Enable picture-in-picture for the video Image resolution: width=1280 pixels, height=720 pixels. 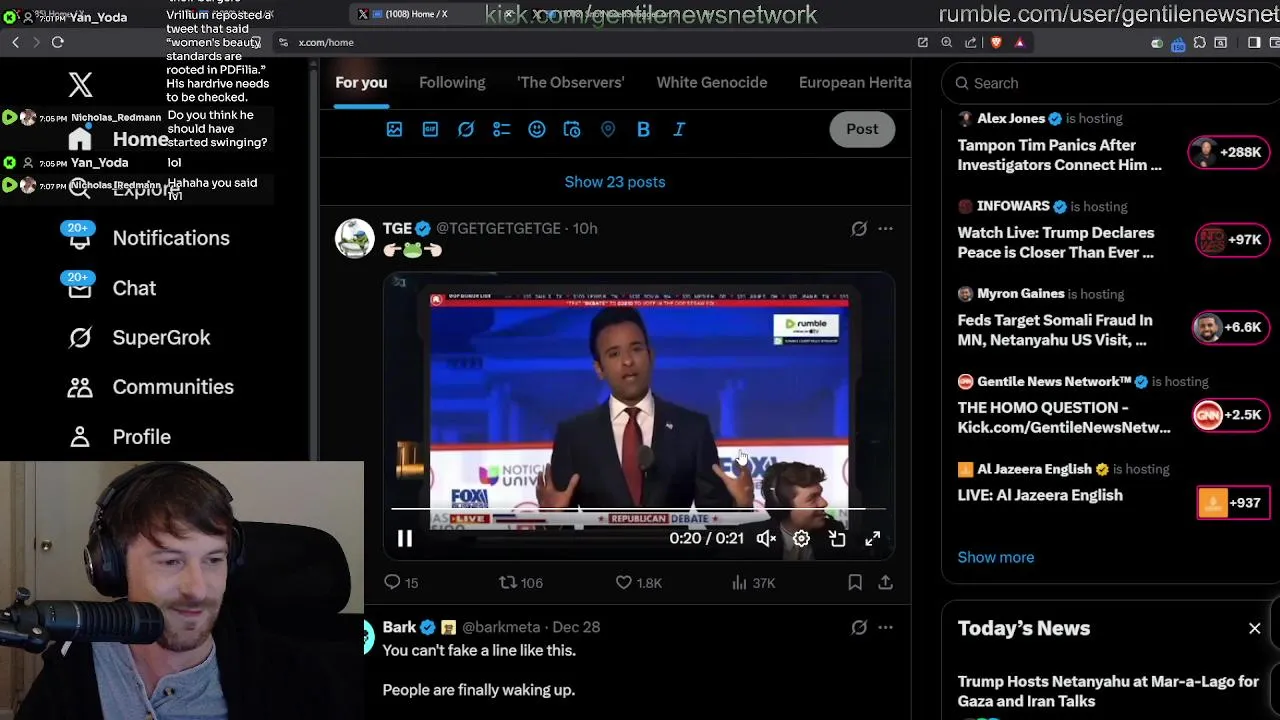coord(837,539)
